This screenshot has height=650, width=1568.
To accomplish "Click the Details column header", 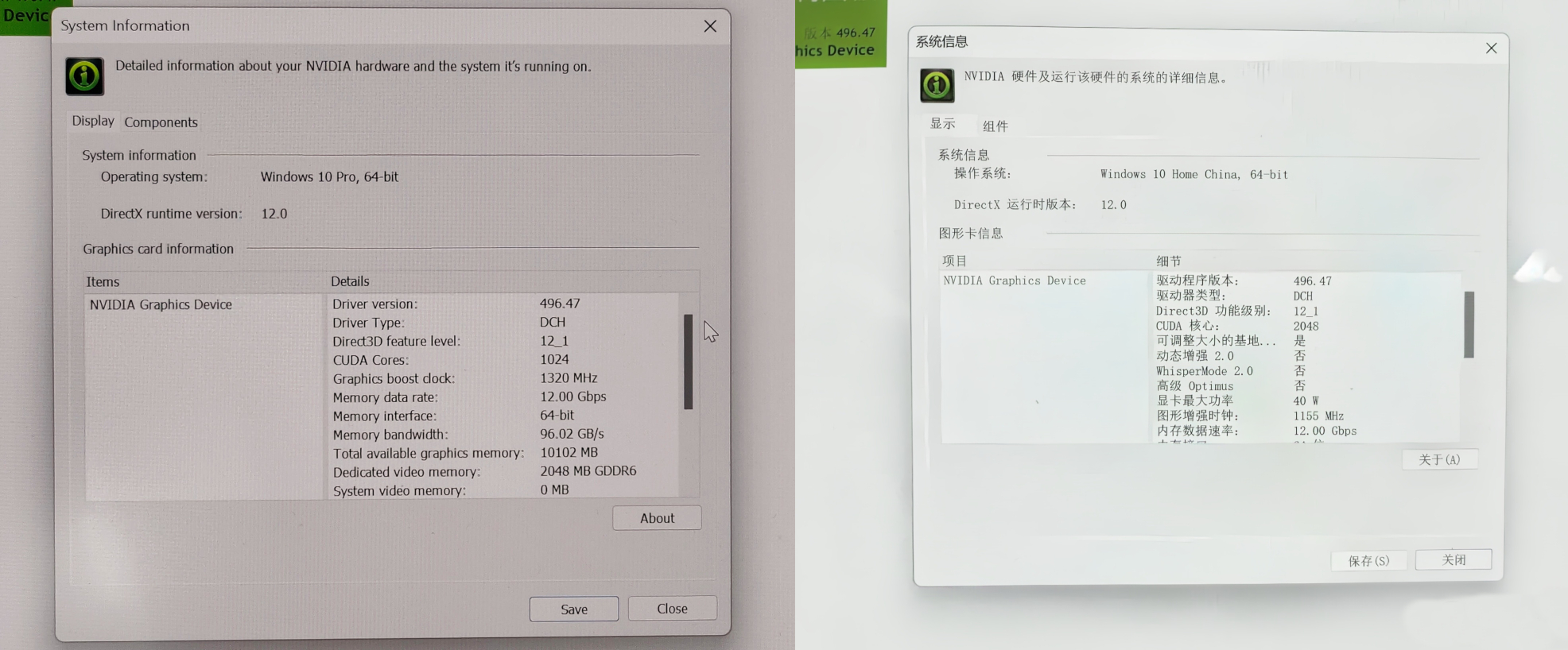I will (350, 281).
